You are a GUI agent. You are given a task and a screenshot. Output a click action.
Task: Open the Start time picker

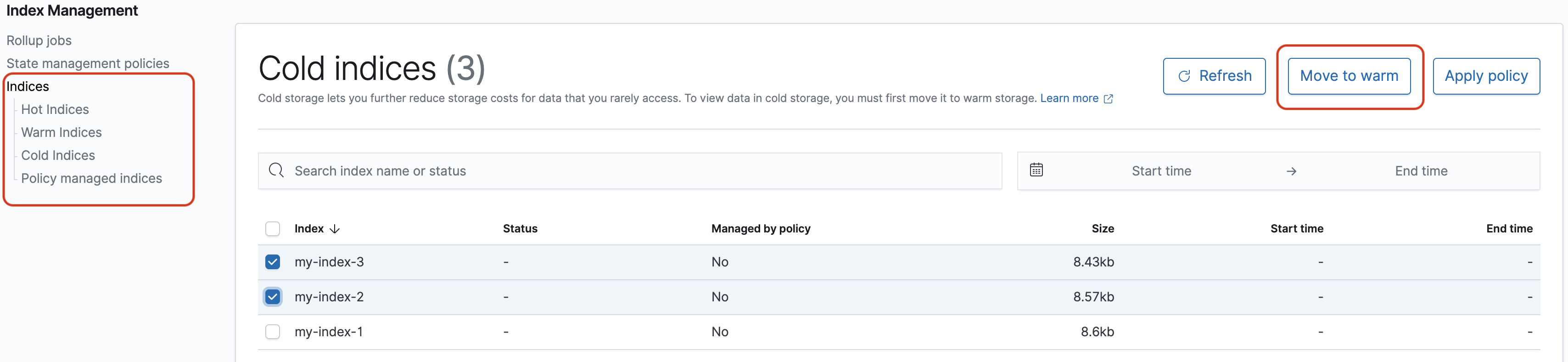(1161, 171)
